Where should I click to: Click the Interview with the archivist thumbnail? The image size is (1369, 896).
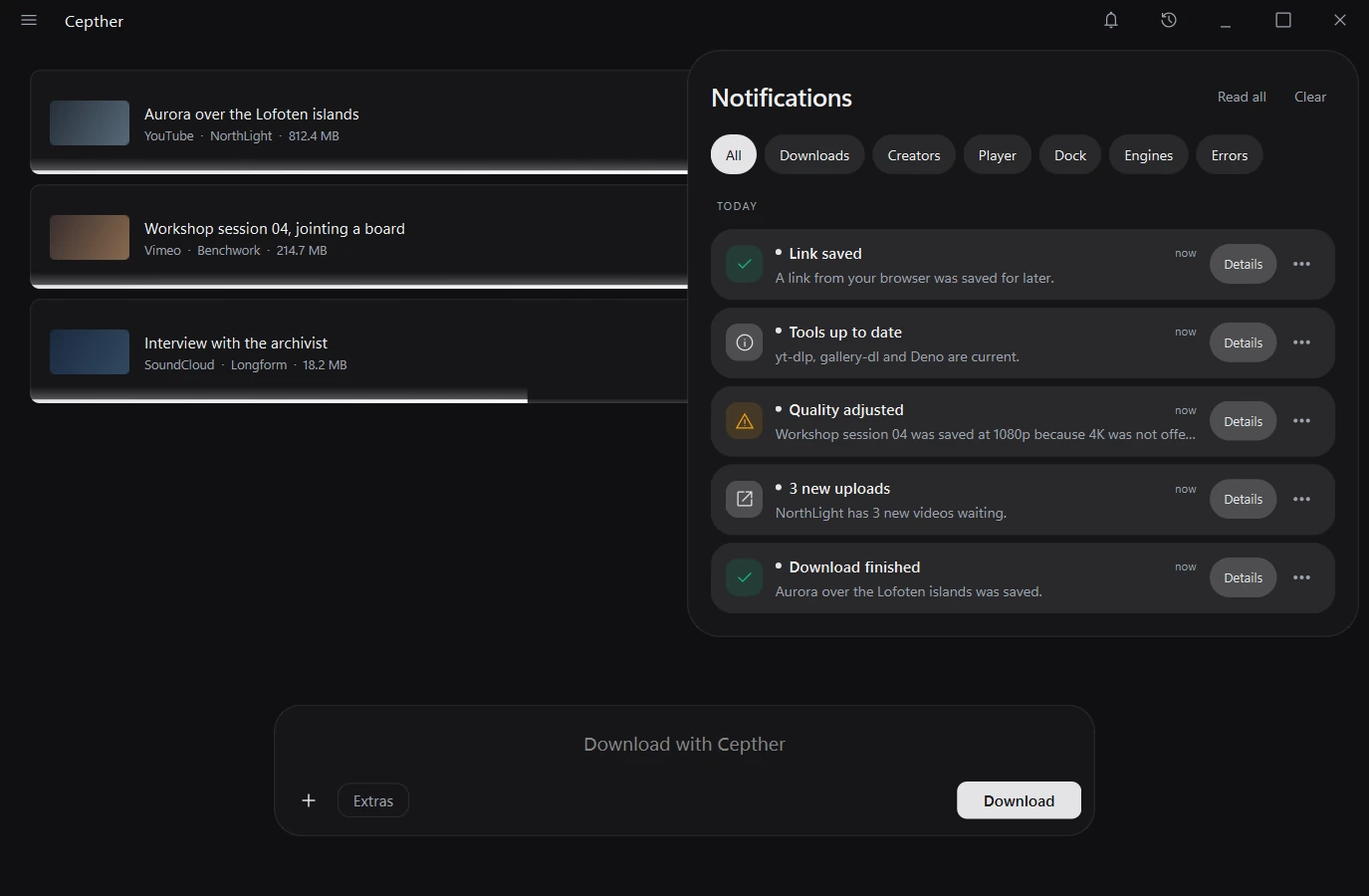[90, 351]
